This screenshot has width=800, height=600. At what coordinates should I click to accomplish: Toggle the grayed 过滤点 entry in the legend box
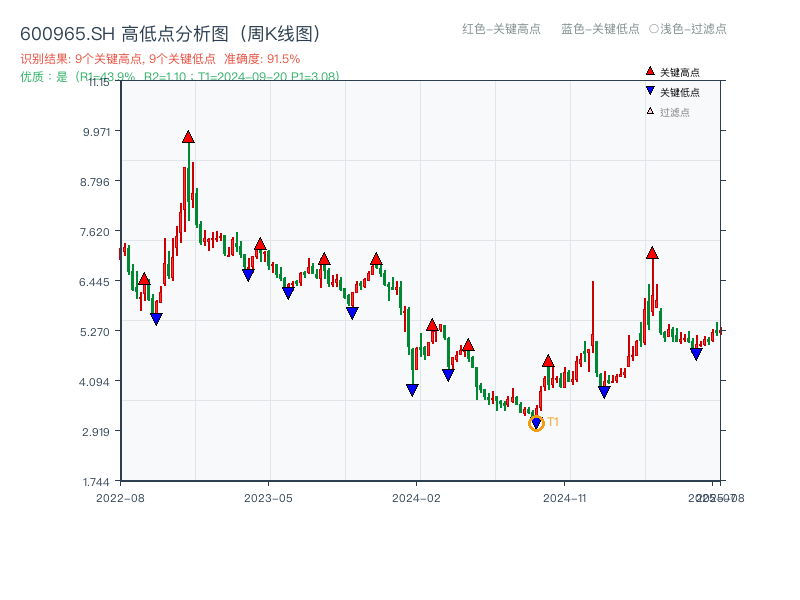tap(671, 108)
